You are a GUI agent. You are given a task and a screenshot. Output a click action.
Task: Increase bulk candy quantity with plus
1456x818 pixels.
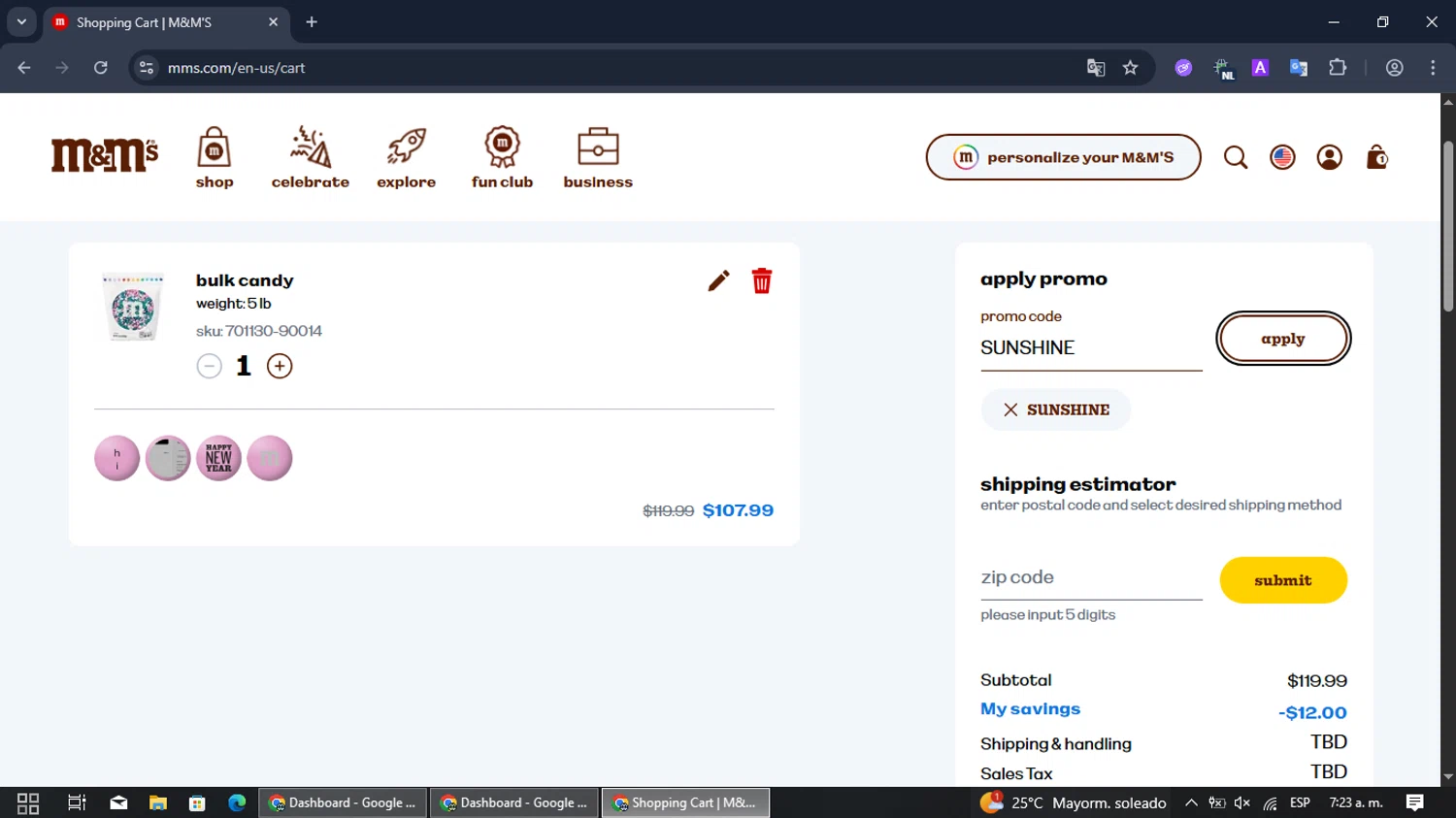(280, 366)
